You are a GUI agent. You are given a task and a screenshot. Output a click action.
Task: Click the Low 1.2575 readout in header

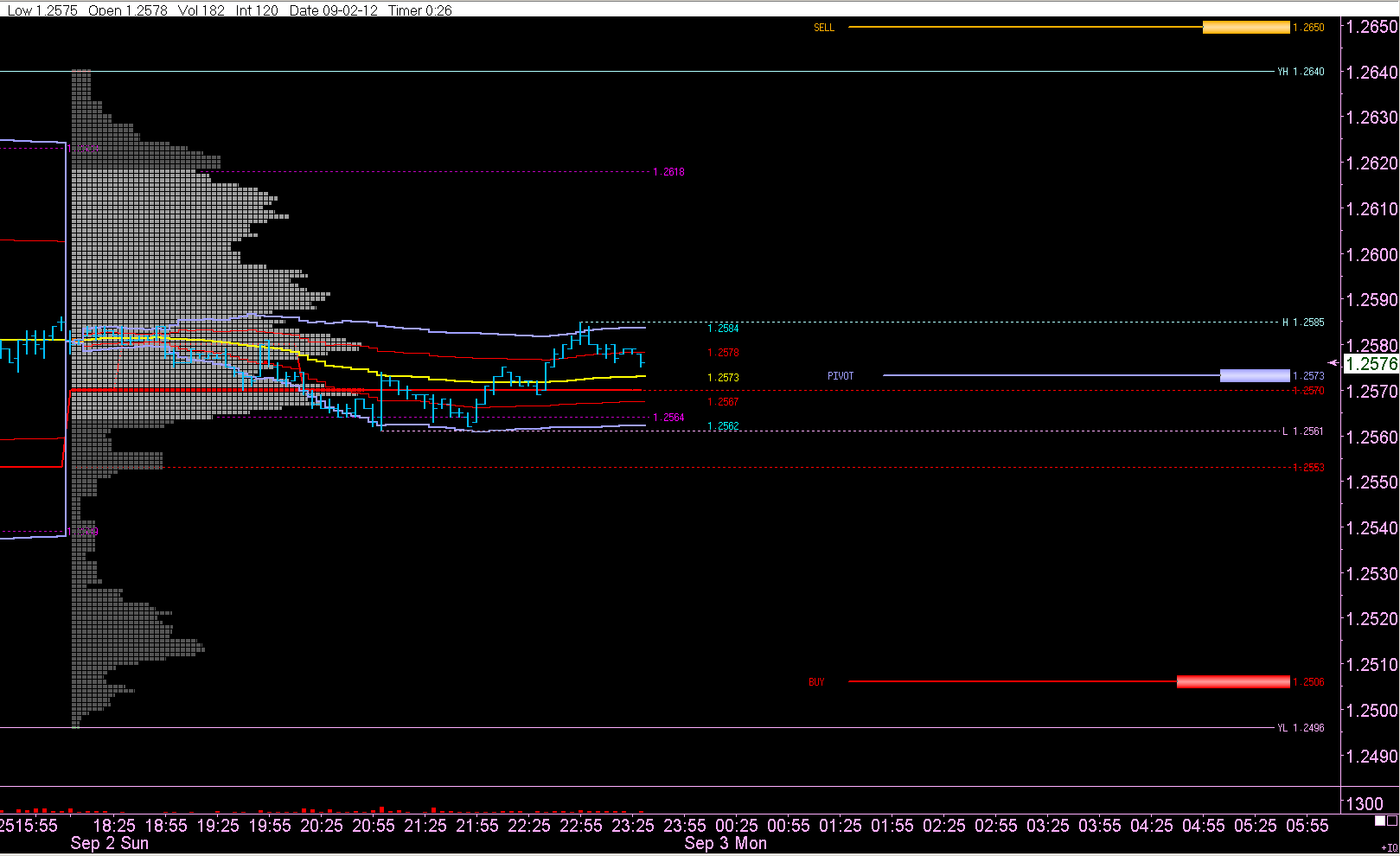tap(42, 10)
